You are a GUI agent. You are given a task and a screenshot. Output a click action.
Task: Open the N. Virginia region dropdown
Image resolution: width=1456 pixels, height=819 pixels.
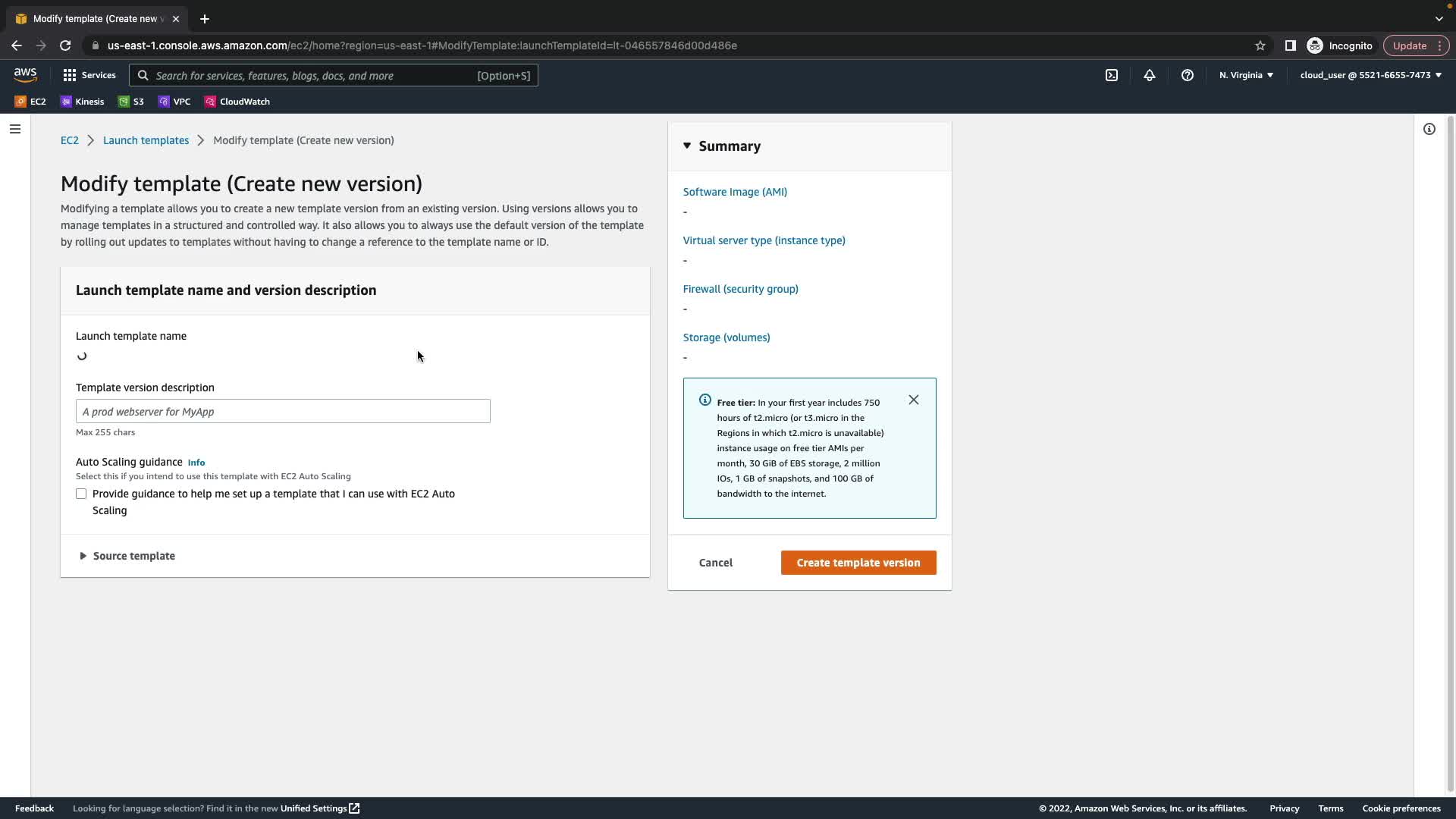point(1245,75)
